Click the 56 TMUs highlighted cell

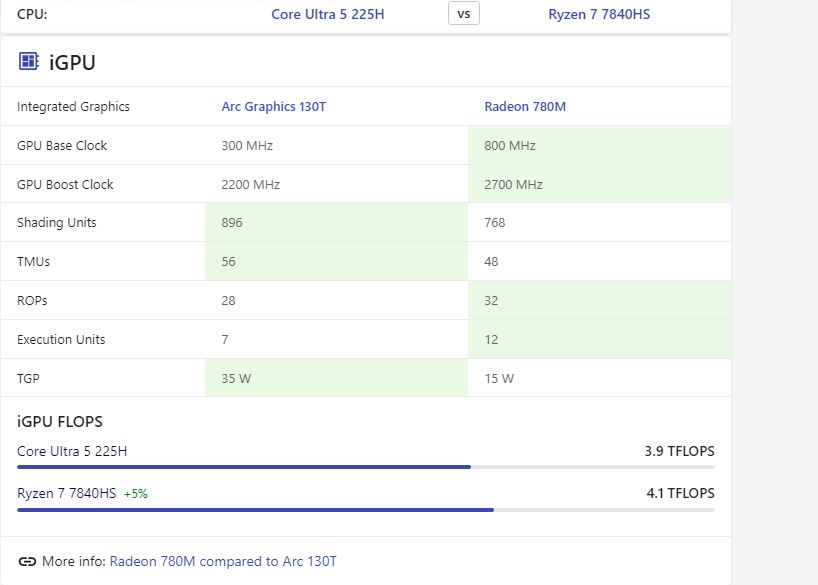(x=336, y=262)
